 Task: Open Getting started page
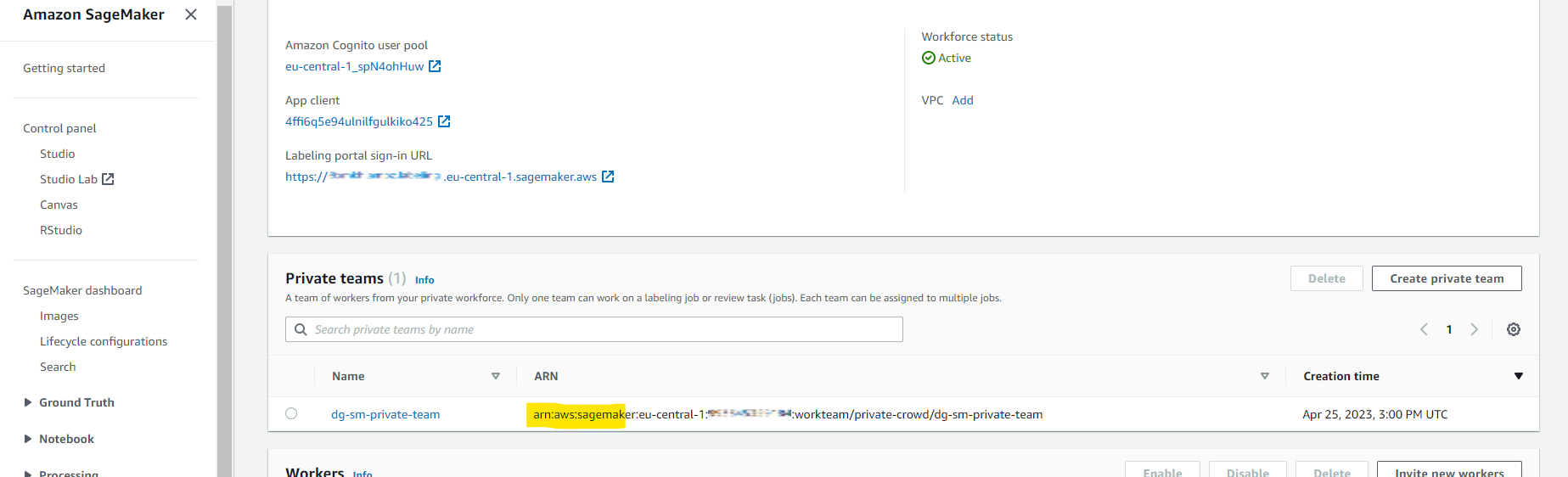(64, 68)
